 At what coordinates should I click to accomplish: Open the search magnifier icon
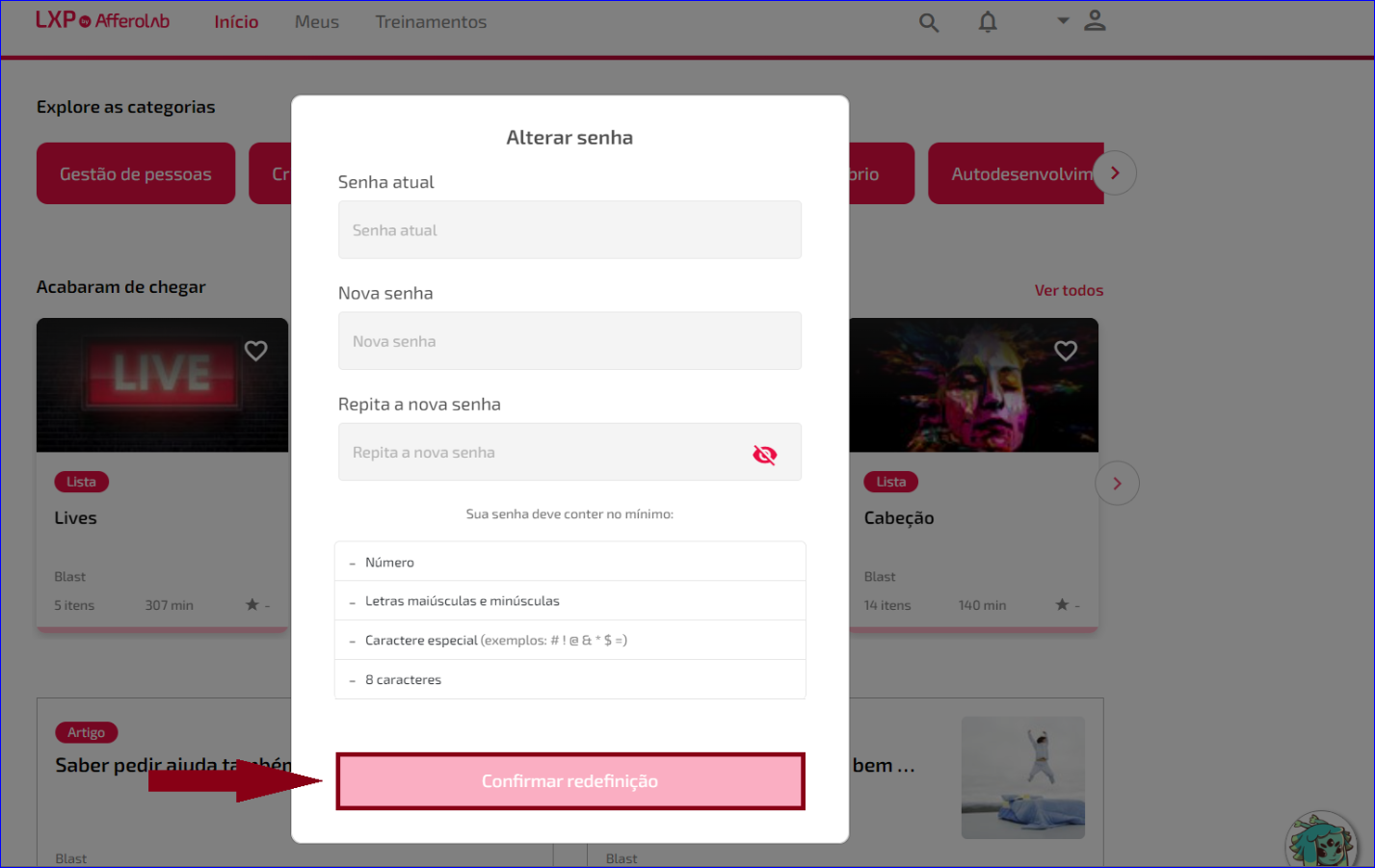(x=928, y=22)
